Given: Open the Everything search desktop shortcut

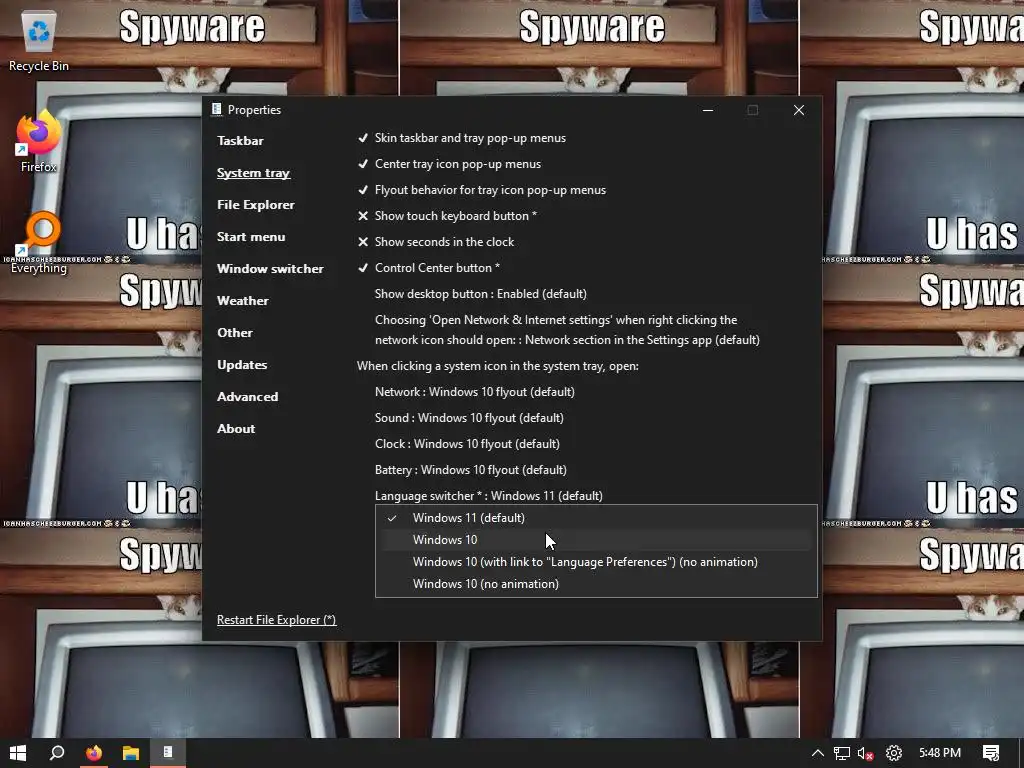Looking at the screenshot, I should click(x=39, y=243).
